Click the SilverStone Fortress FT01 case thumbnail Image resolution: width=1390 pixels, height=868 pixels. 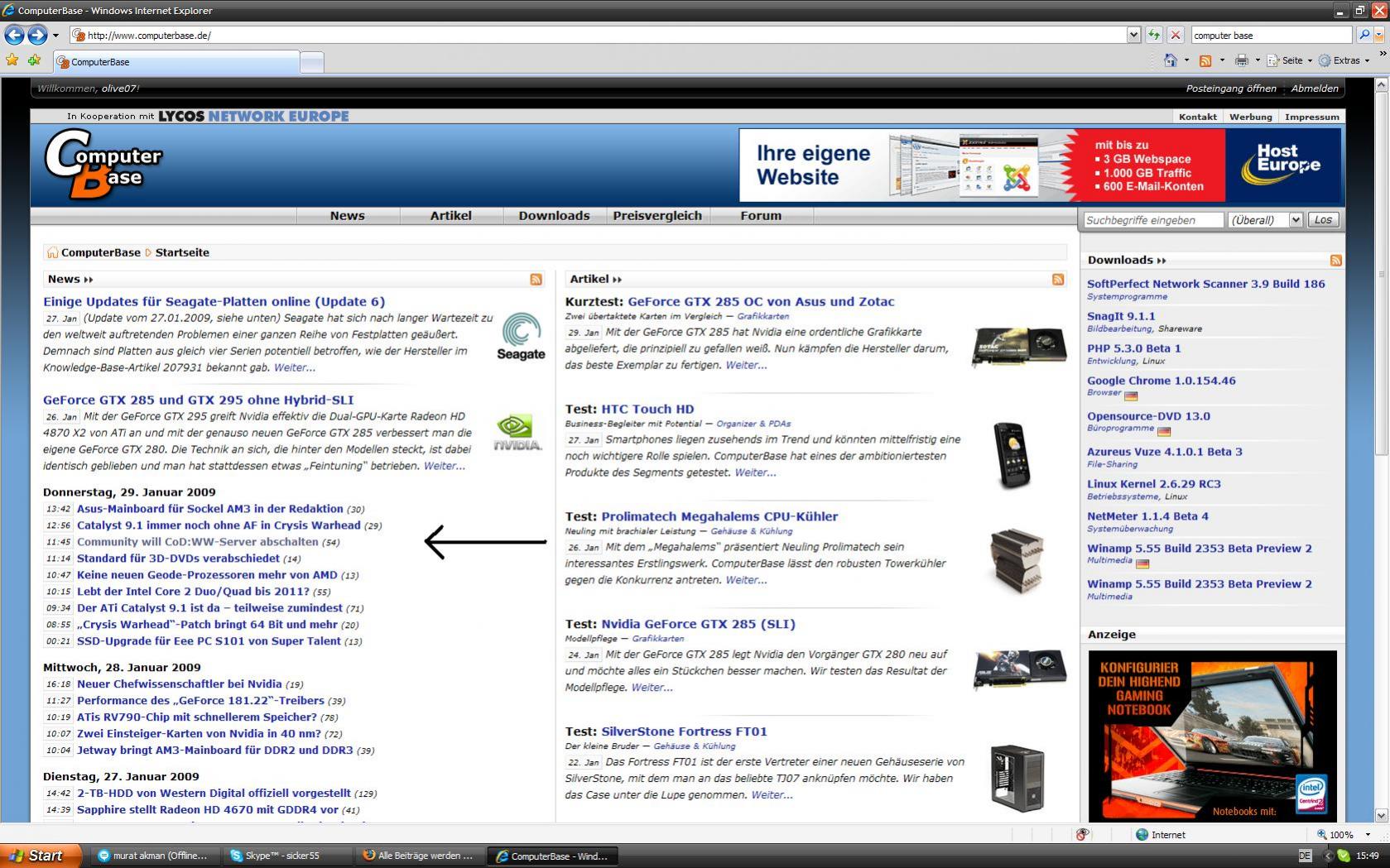(x=1017, y=778)
